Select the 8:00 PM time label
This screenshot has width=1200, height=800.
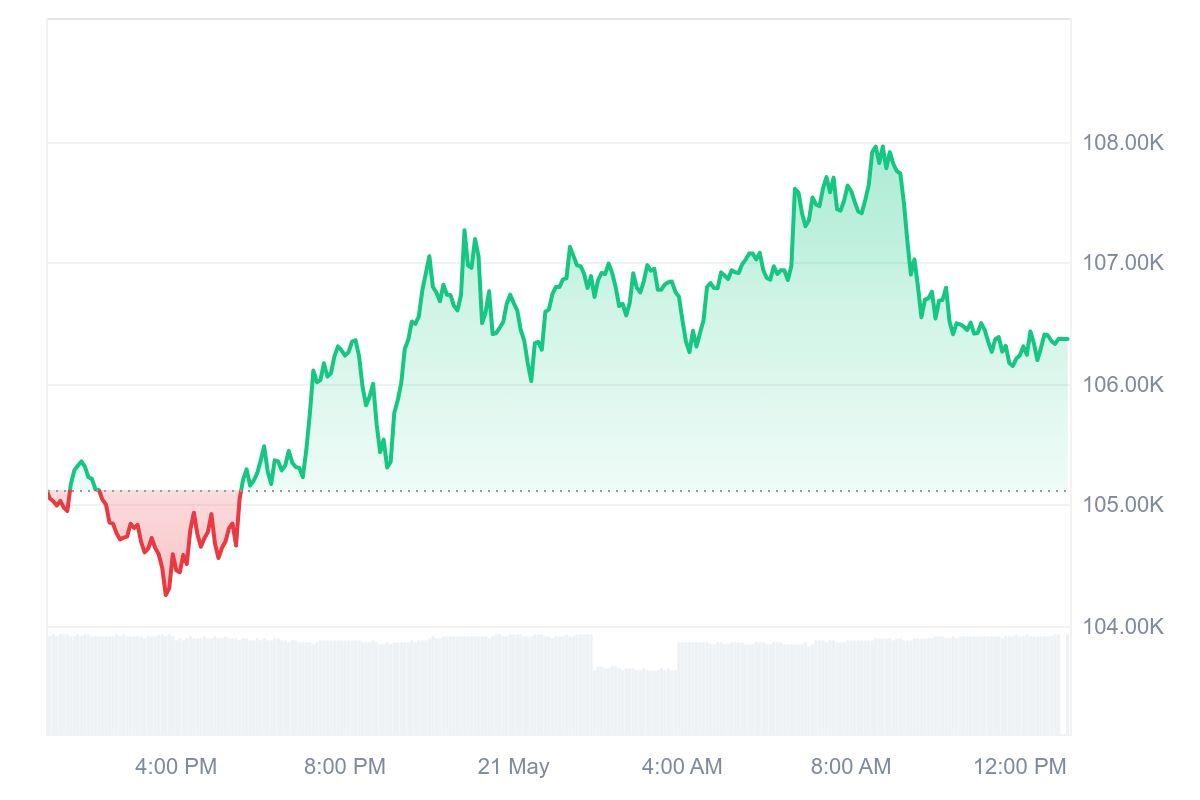tap(345, 767)
